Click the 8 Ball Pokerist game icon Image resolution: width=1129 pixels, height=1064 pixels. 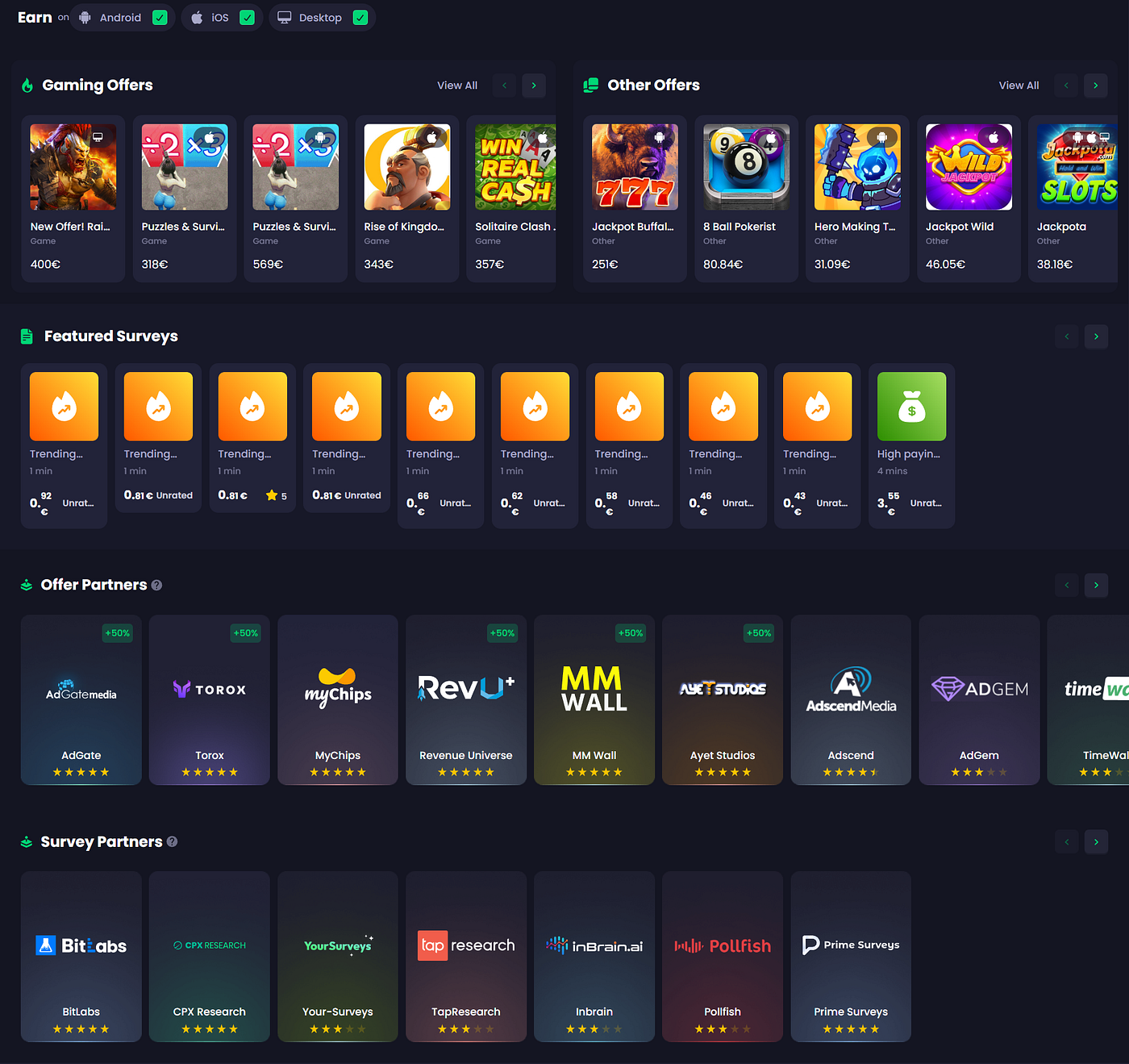tap(746, 167)
